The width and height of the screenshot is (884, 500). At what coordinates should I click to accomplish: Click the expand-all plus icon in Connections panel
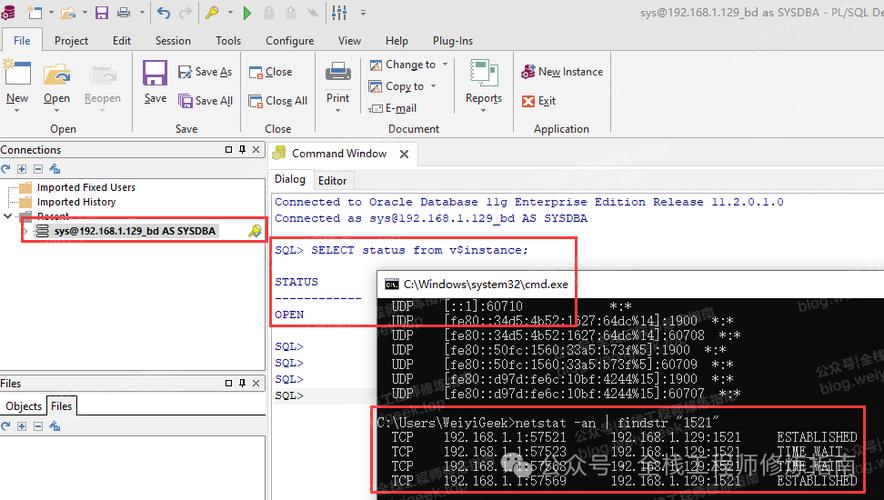21,169
